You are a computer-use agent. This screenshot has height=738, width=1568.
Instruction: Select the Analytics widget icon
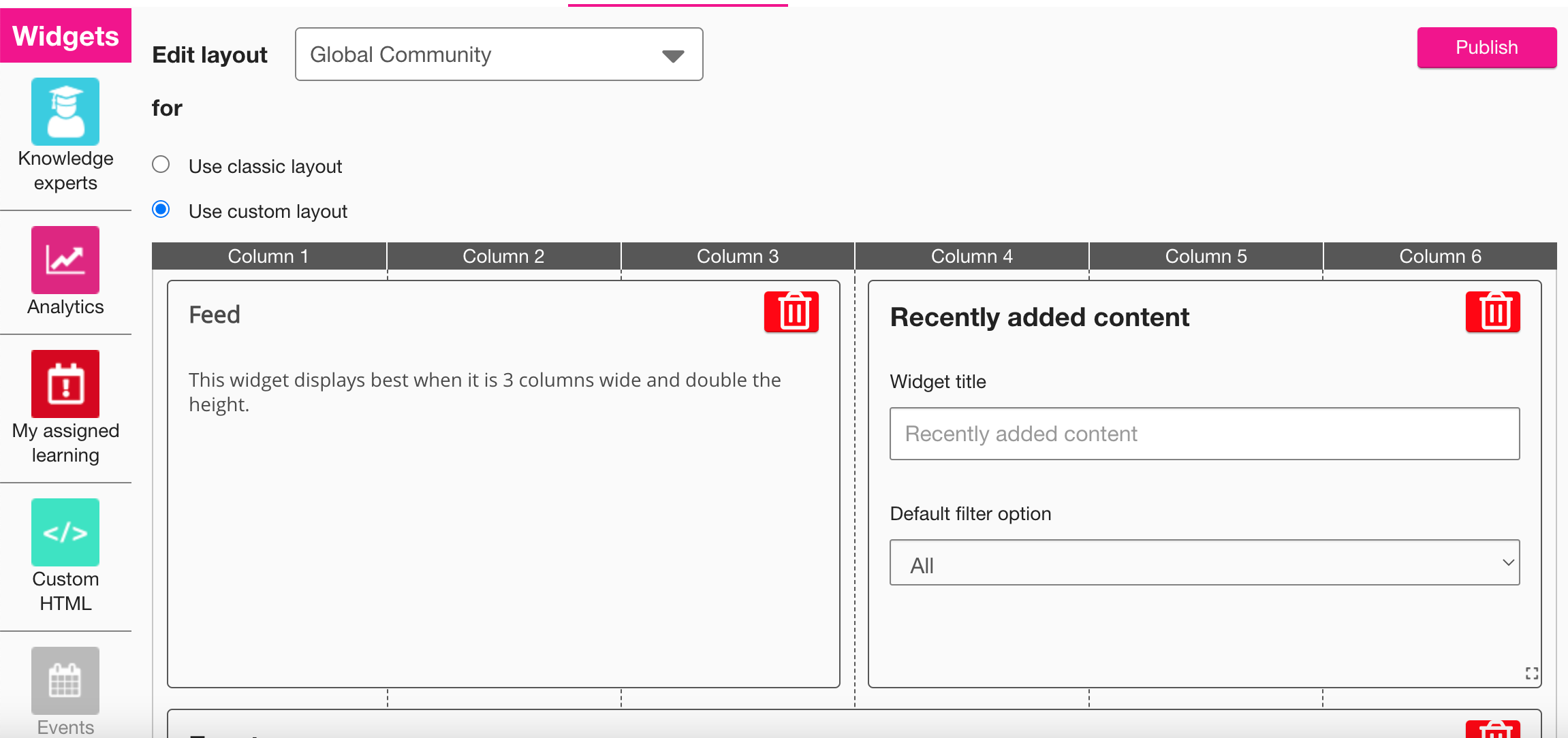65,260
